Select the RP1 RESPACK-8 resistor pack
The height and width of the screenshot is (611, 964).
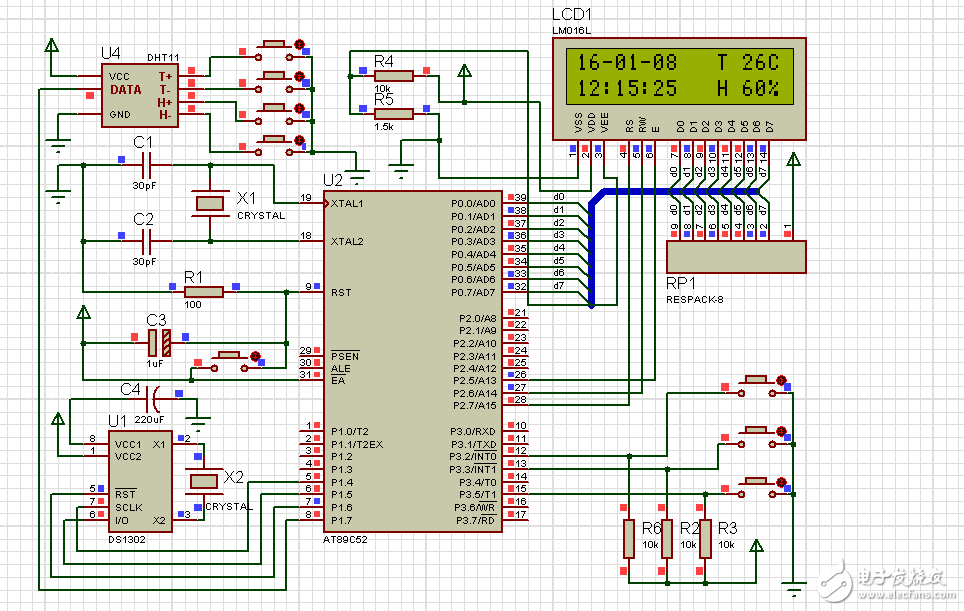click(735, 256)
